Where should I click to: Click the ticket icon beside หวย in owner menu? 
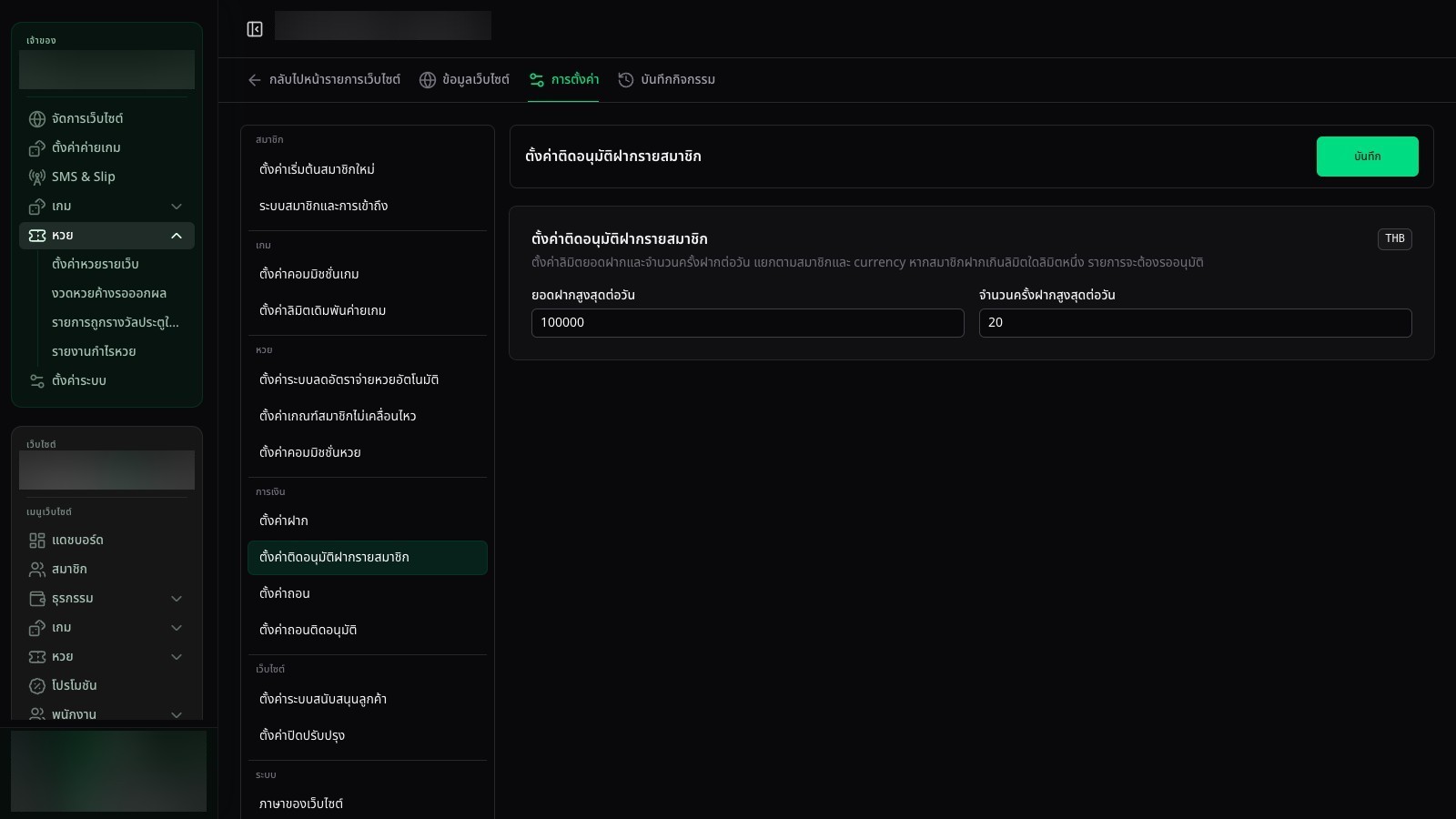click(x=37, y=236)
